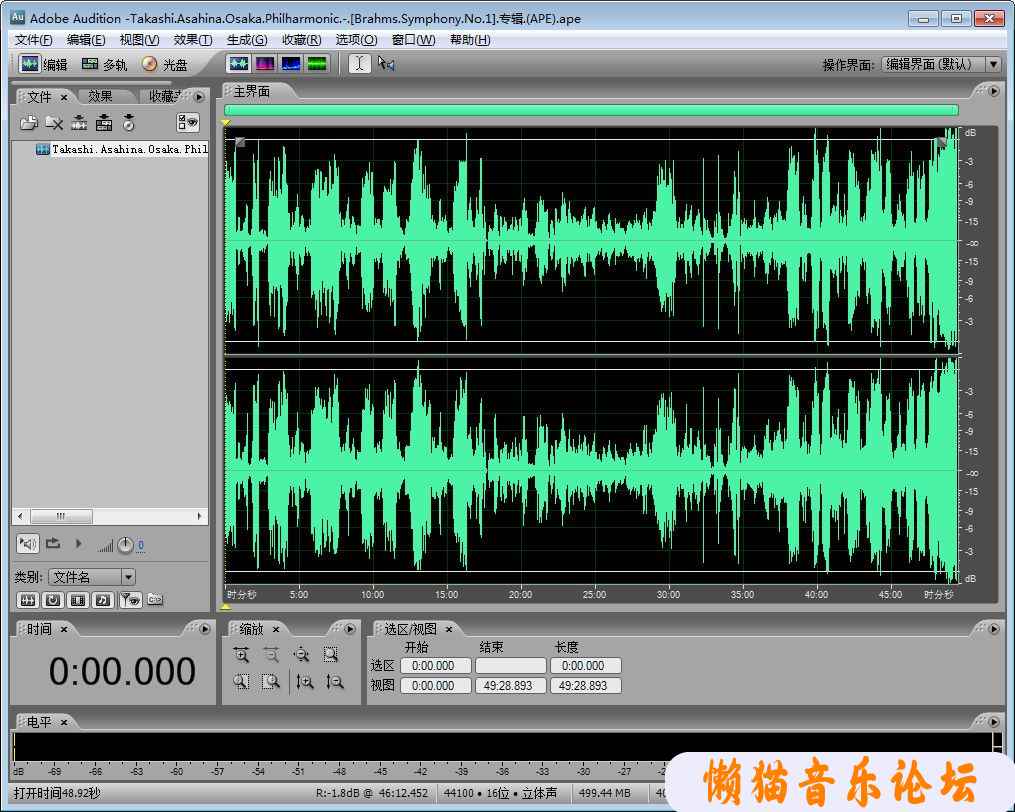Select the purple spectral frequency display icon
The height and width of the screenshot is (812, 1015).
click(265, 63)
